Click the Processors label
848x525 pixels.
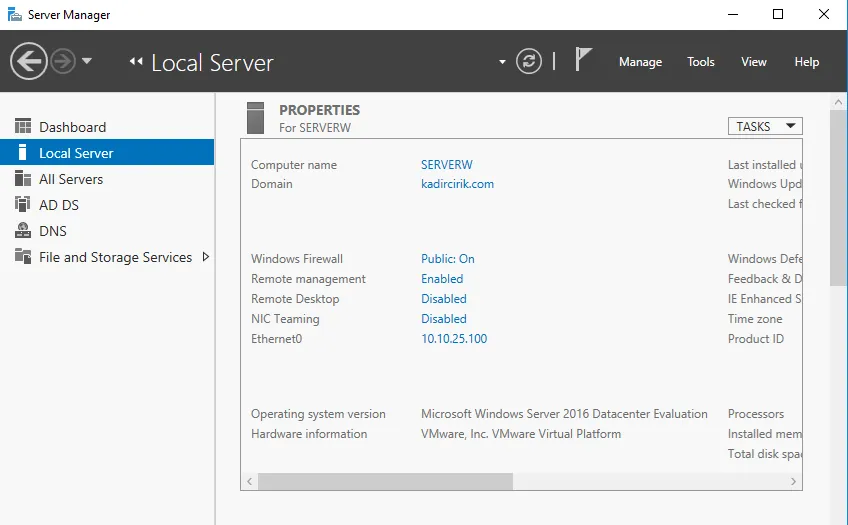pyautogui.click(x=756, y=414)
